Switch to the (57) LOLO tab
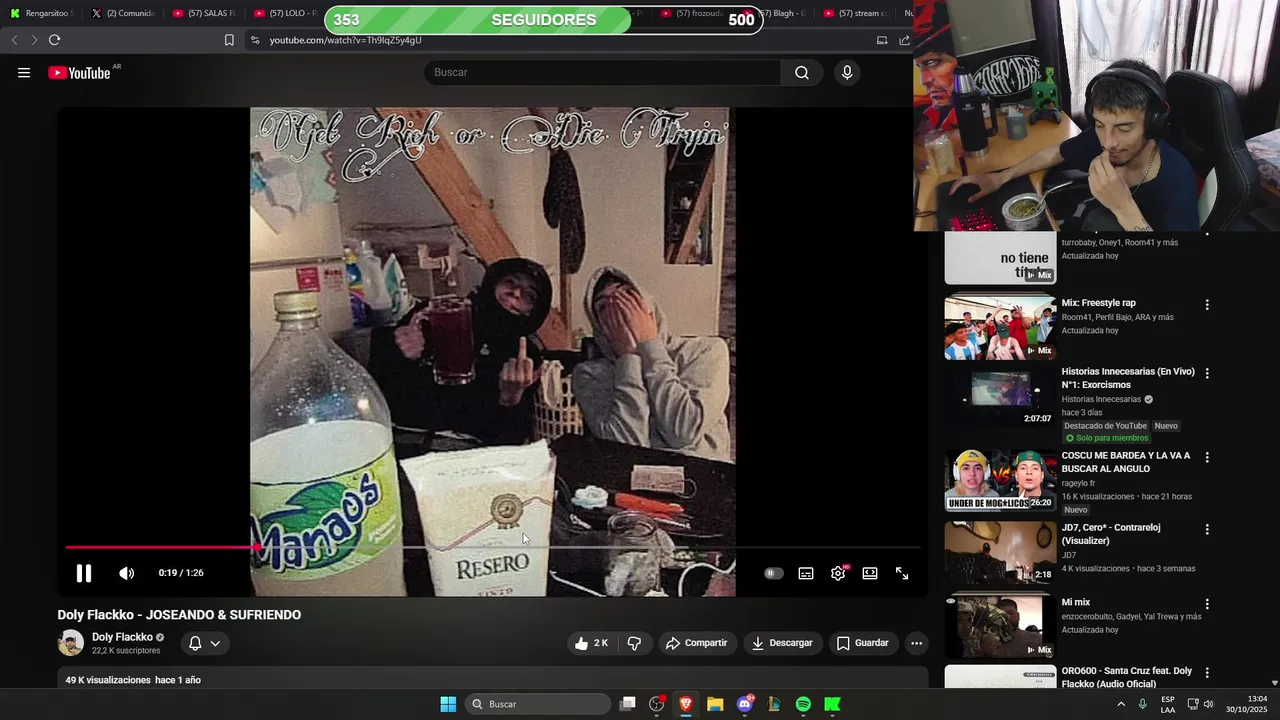1280x720 pixels. pos(285,14)
